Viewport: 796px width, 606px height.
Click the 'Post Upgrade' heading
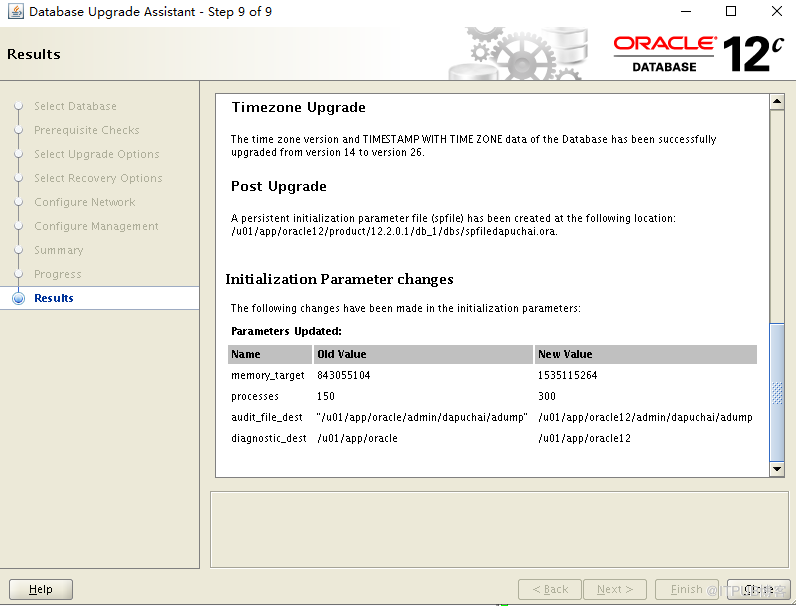[x=279, y=186]
